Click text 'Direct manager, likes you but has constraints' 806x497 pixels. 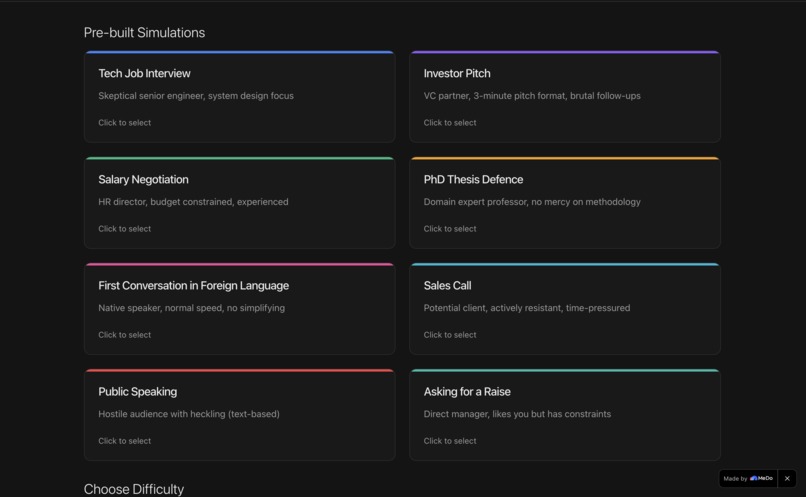[517, 414]
